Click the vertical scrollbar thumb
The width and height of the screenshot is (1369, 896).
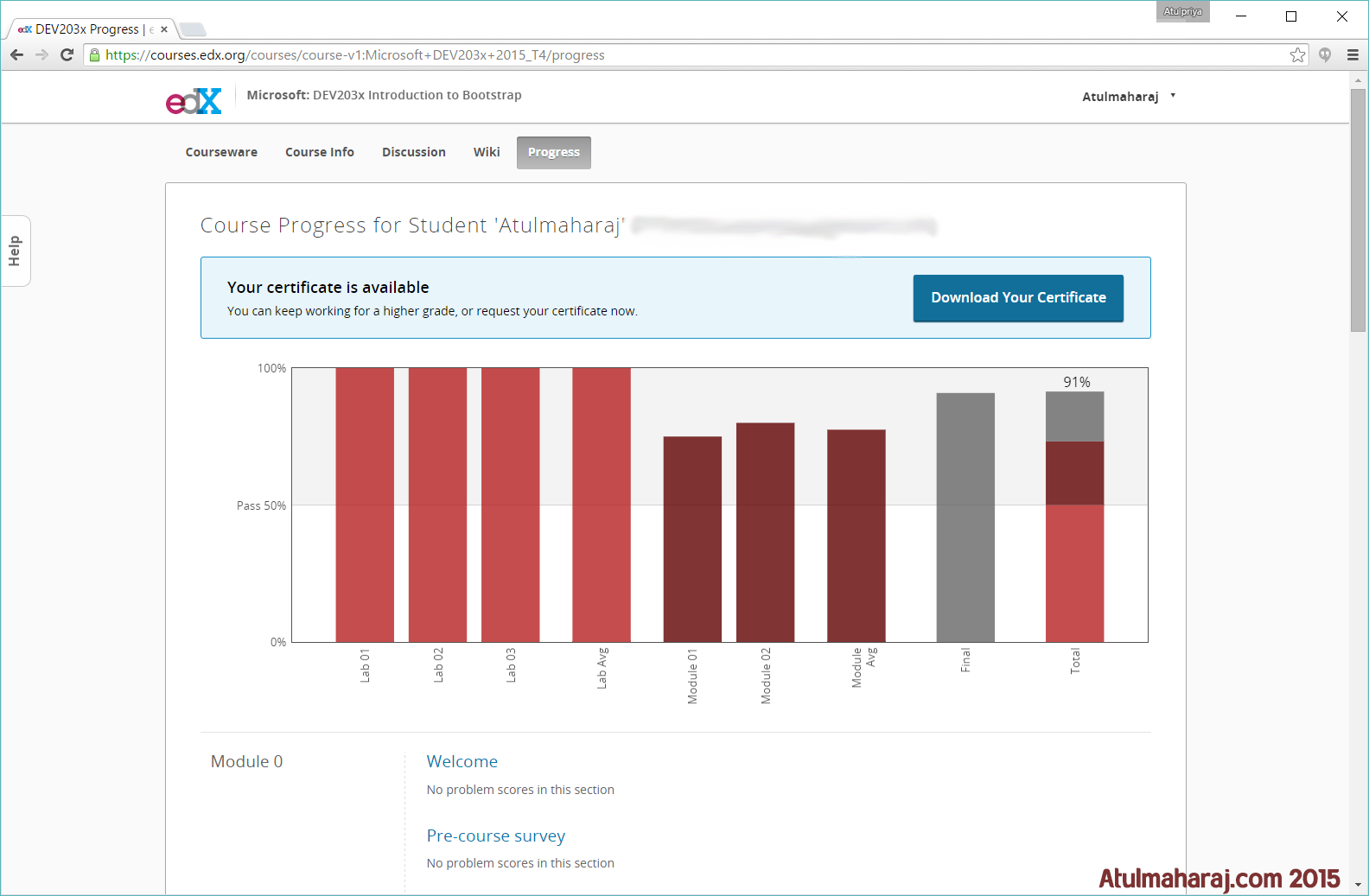[x=1359, y=209]
